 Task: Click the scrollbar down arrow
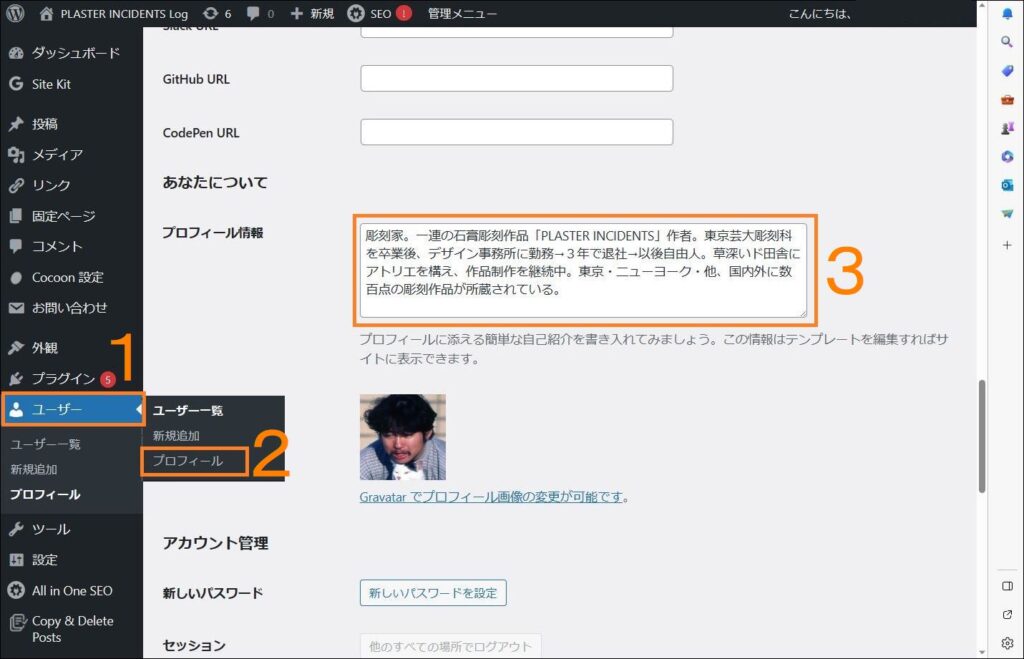point(982,652)
